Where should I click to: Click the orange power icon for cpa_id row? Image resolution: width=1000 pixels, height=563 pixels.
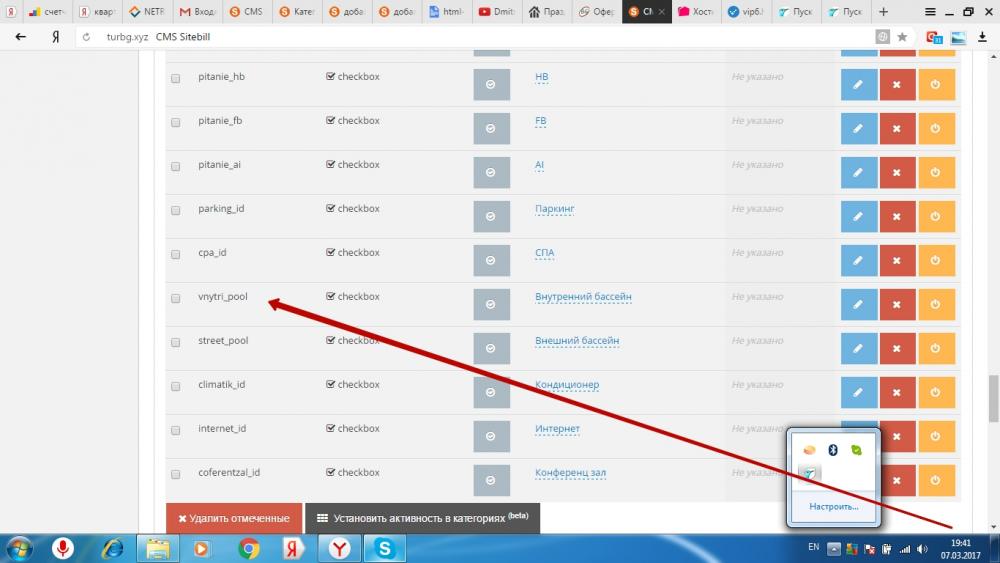(936, 261)
